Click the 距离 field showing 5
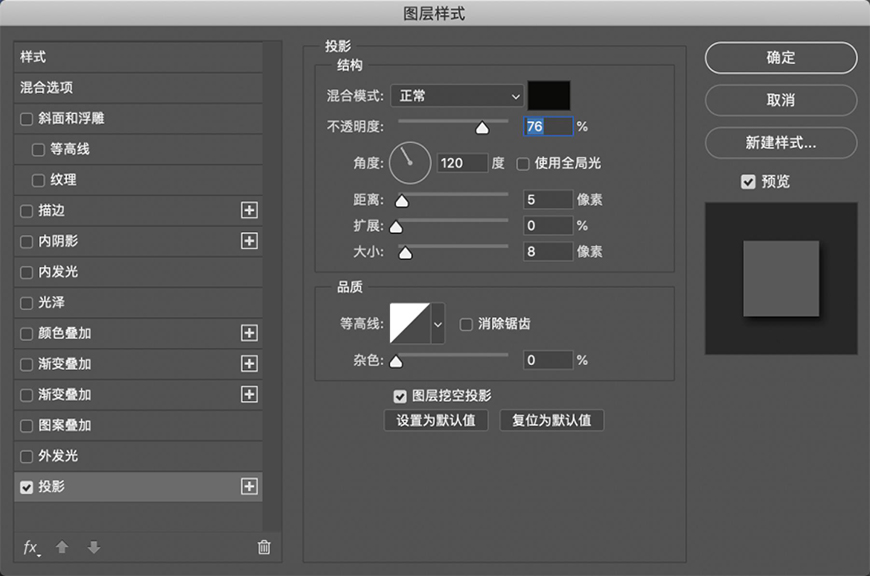 [548, 199]
